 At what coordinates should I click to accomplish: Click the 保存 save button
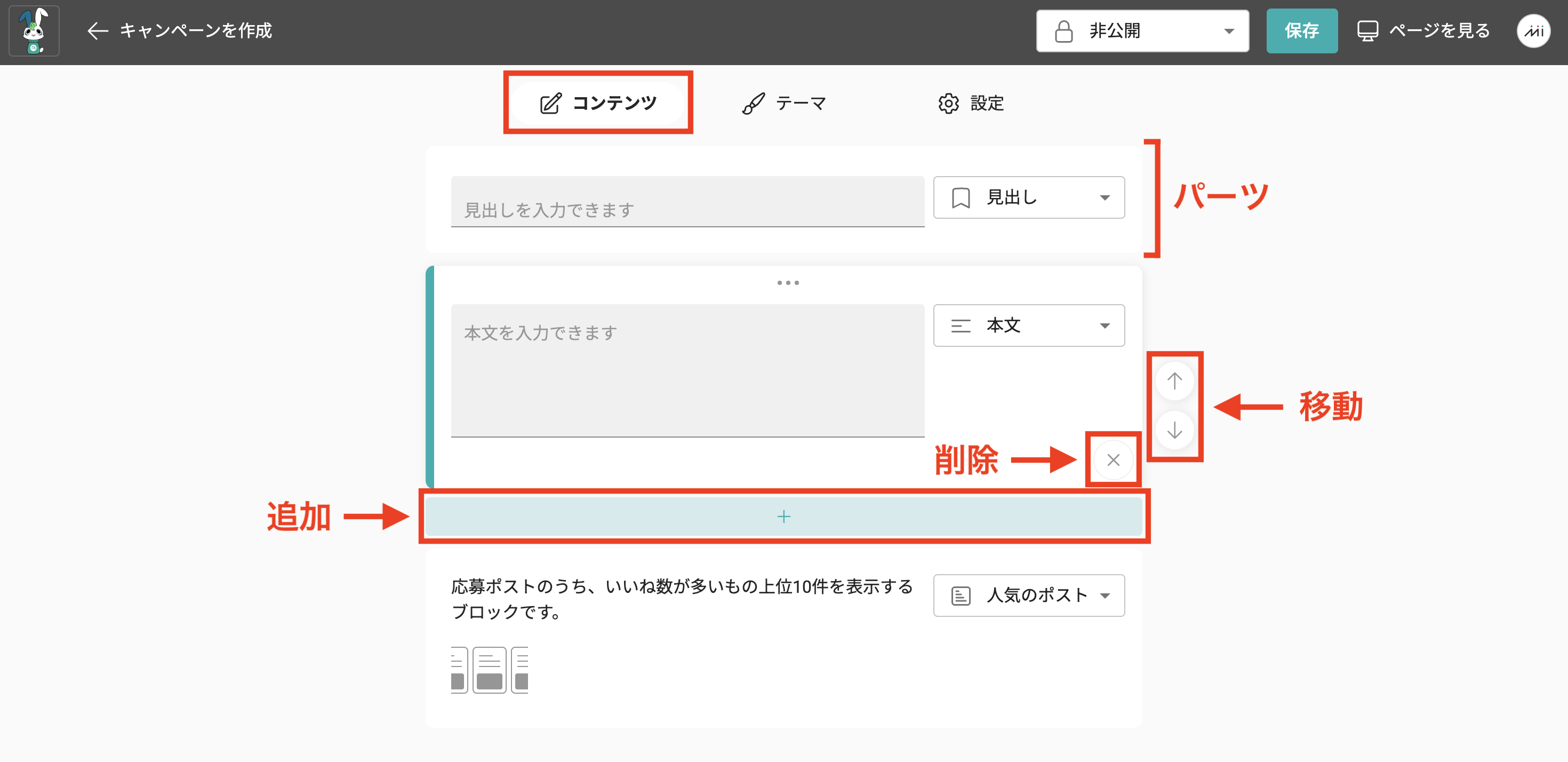(x=1301, y=30)
